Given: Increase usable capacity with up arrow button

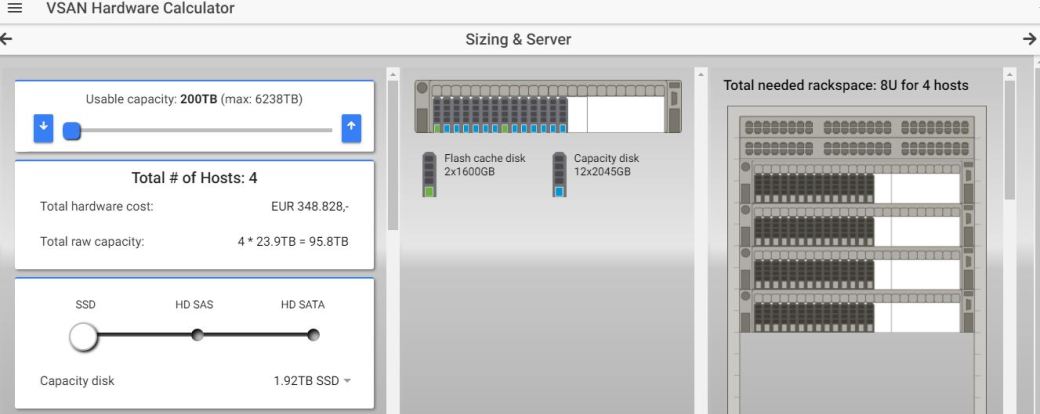Looking at the screenshot, I should (x=352, y=128).
